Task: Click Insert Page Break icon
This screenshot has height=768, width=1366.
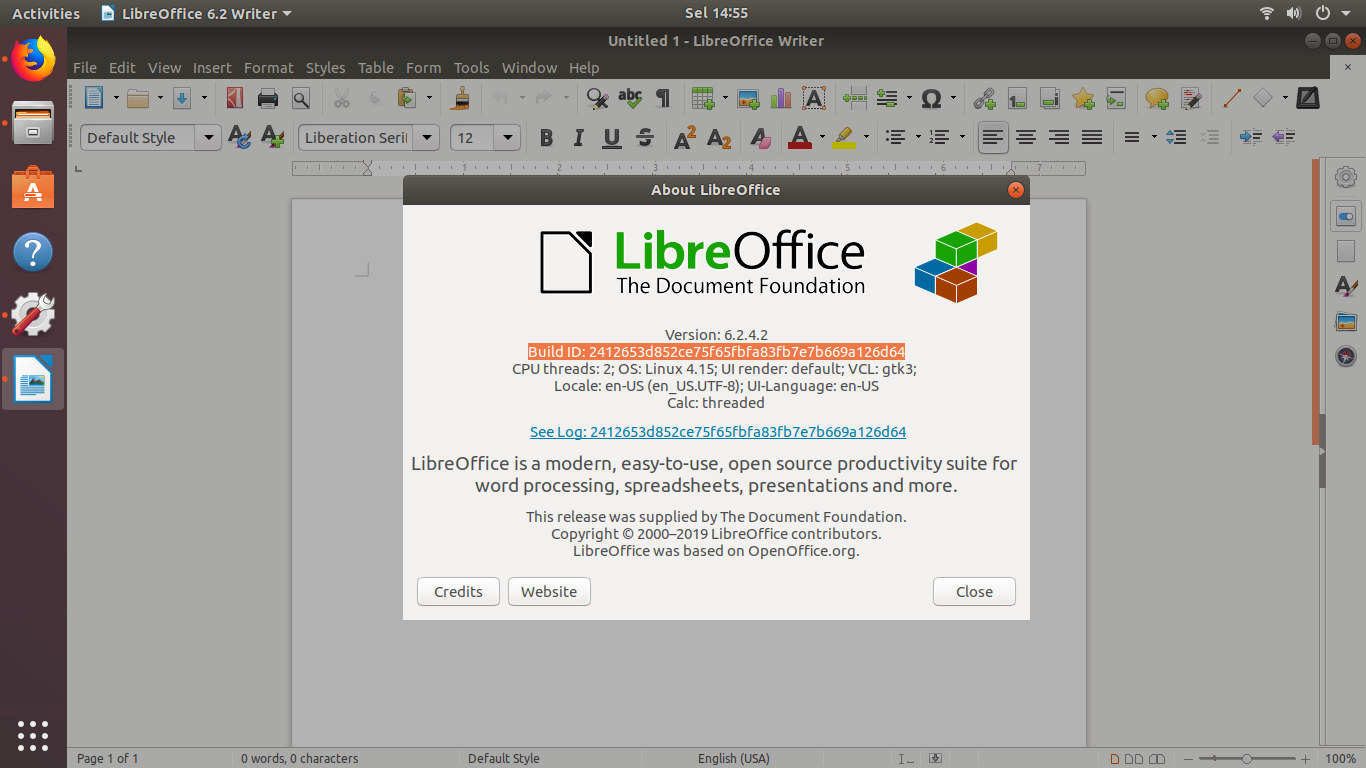Action: coord(855,98)
